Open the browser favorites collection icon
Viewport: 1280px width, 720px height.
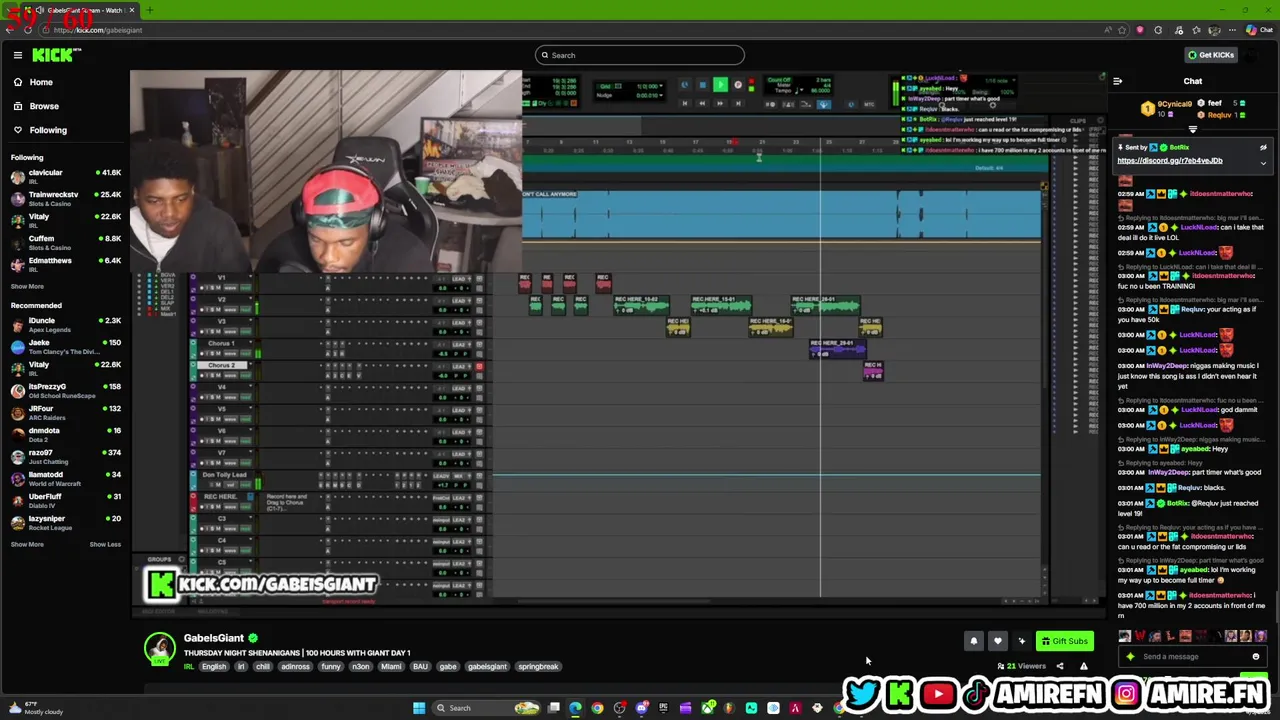tap(1197, 30)
